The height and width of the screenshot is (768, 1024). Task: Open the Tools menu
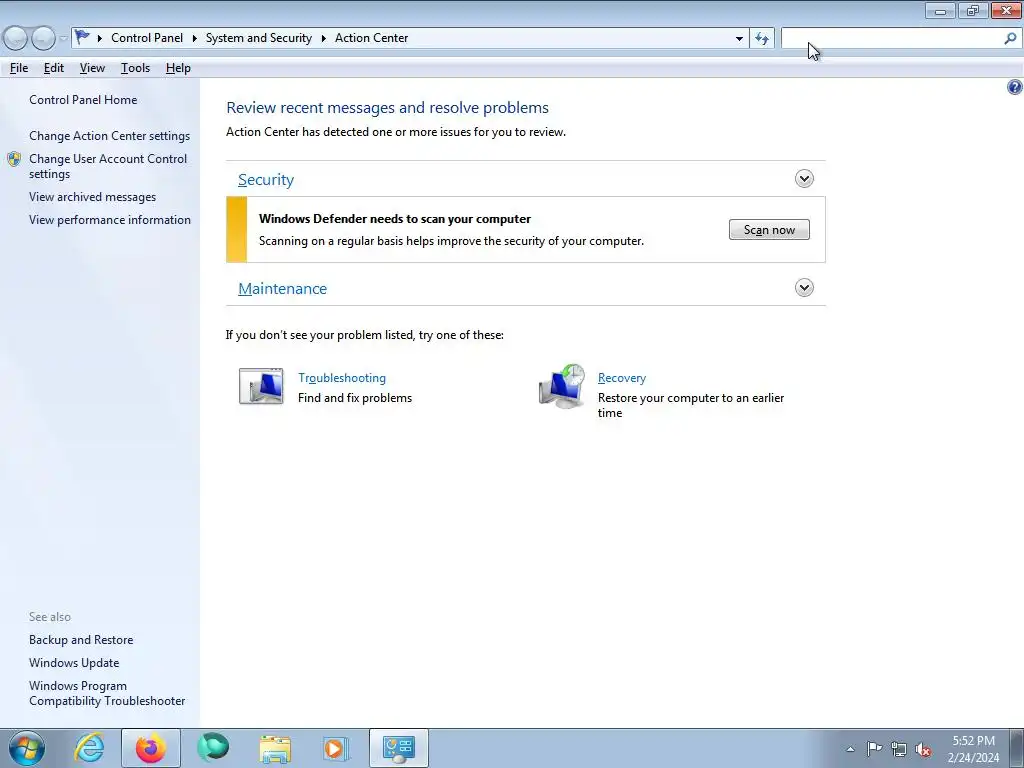135,68
